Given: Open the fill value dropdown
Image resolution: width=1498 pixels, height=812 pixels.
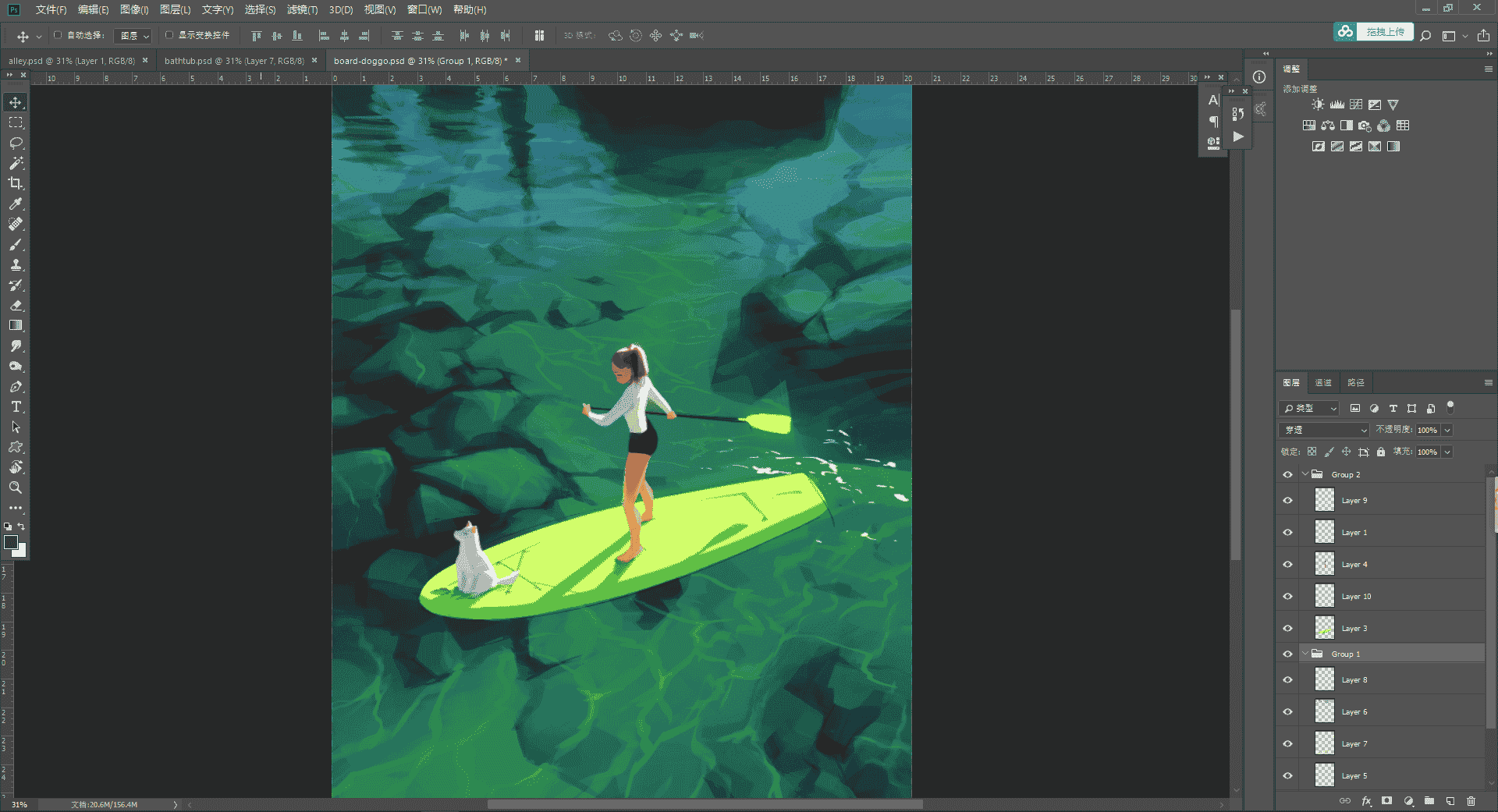Looking at the screenshot, I should point(1447,452).
